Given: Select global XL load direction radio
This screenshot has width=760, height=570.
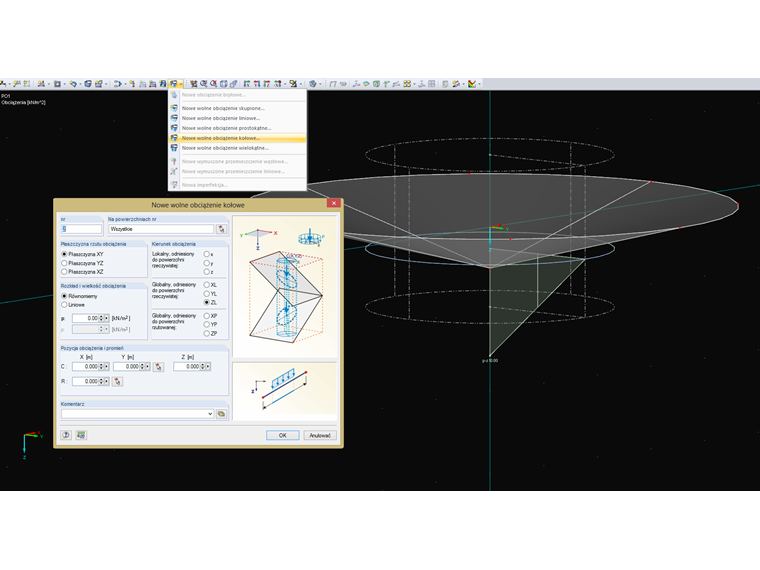Looking at the screenshot, I should 206,285.
